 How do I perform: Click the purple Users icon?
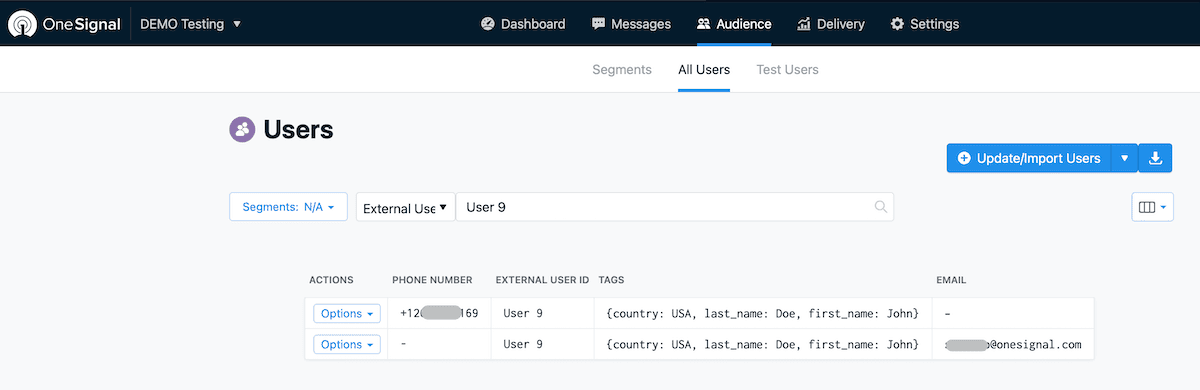[242, 129]
